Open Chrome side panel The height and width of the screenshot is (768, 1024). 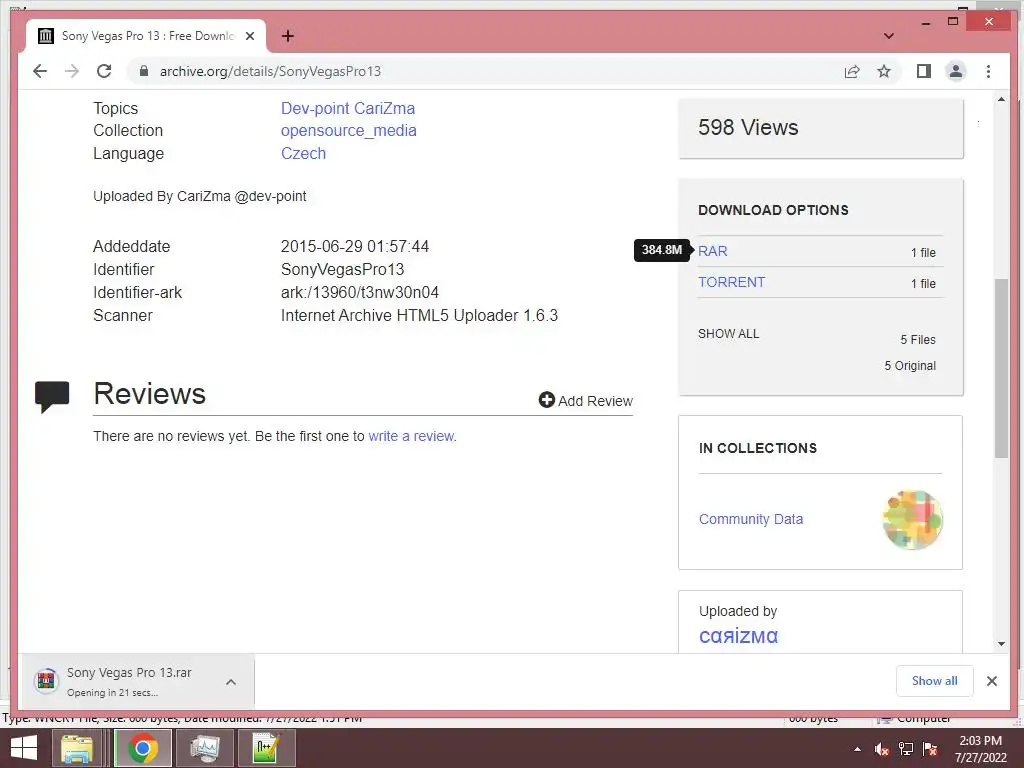point(923,71)
